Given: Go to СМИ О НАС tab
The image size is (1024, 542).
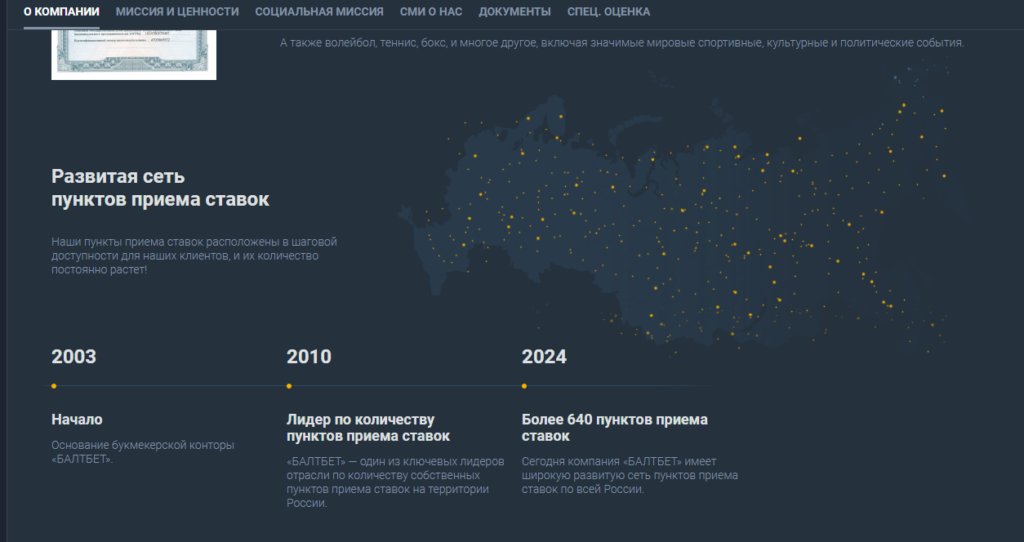Looking at the screenshot, I should click(x=430, y=12).
